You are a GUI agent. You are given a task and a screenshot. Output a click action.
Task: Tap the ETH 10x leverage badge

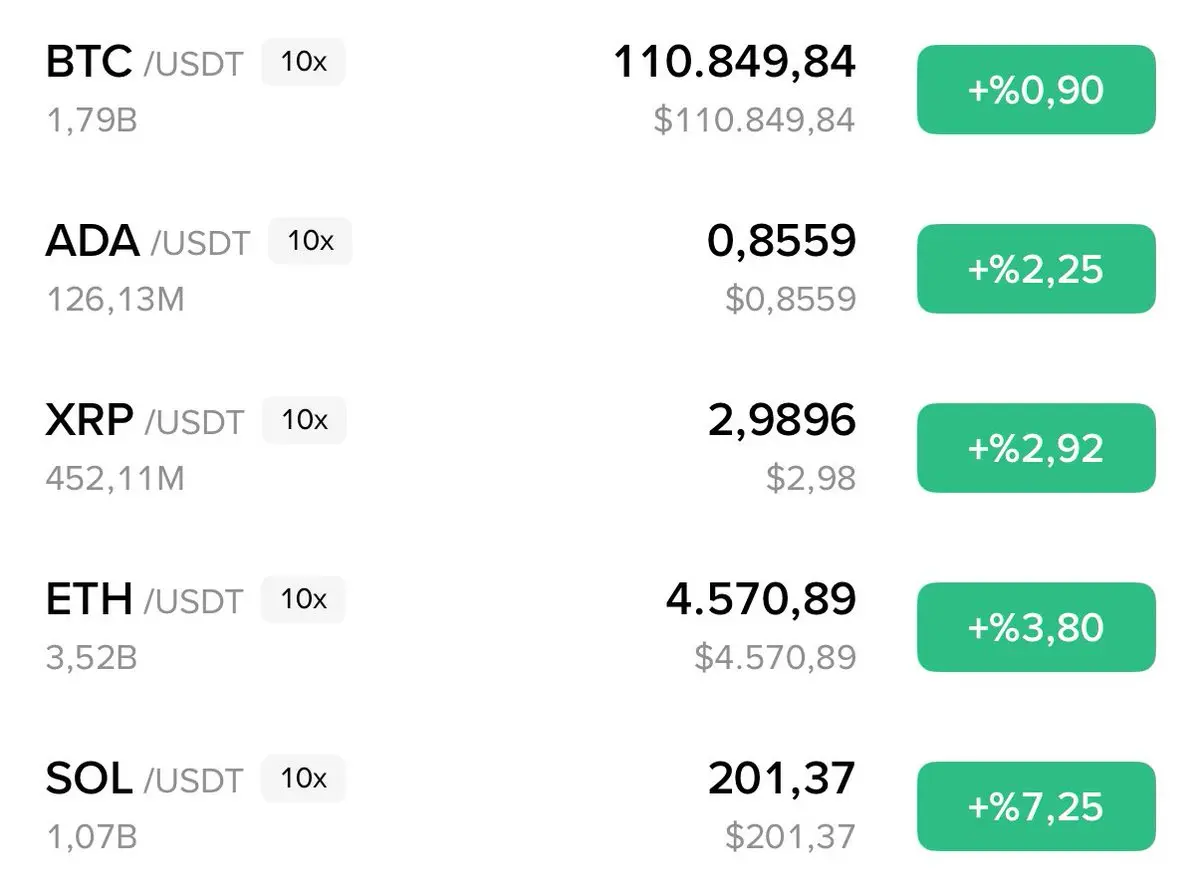click(303, 599)
